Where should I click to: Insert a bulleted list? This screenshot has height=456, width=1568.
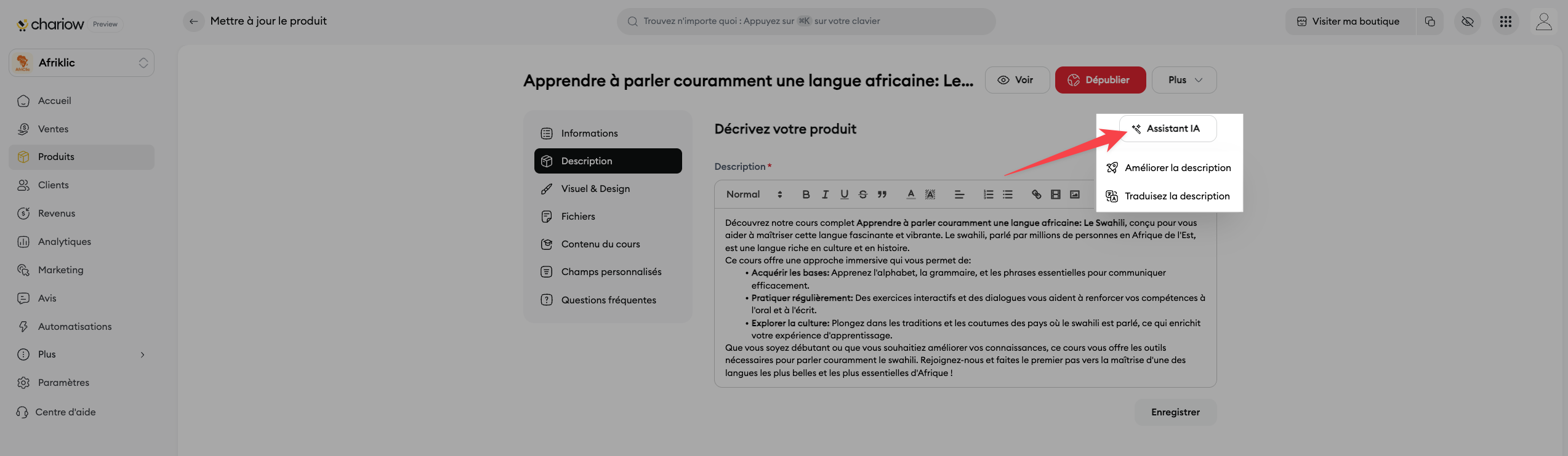click(1008, 194)
